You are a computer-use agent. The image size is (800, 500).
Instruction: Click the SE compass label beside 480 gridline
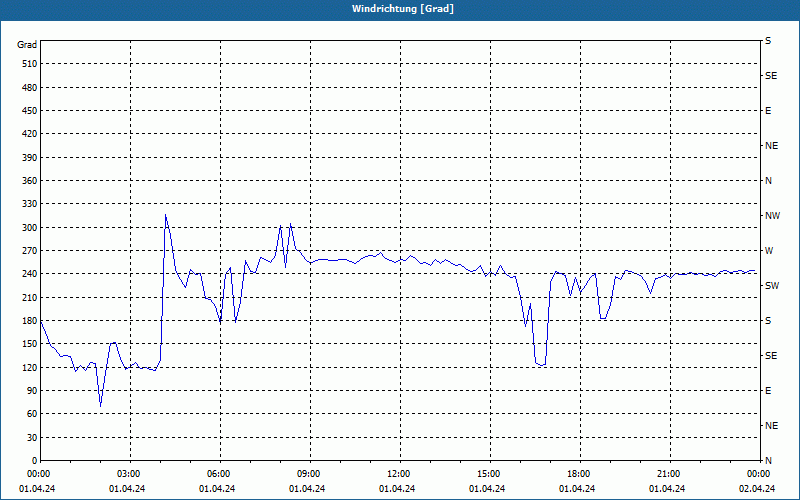pos(771,76)
